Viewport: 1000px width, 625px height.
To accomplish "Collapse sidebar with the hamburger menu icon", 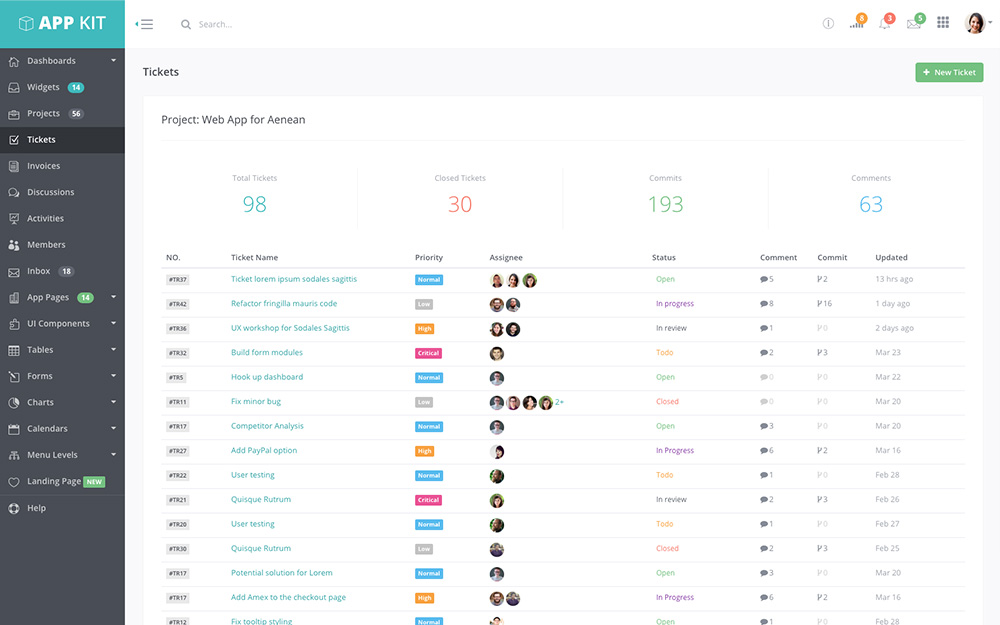I will tap(145, 24).
